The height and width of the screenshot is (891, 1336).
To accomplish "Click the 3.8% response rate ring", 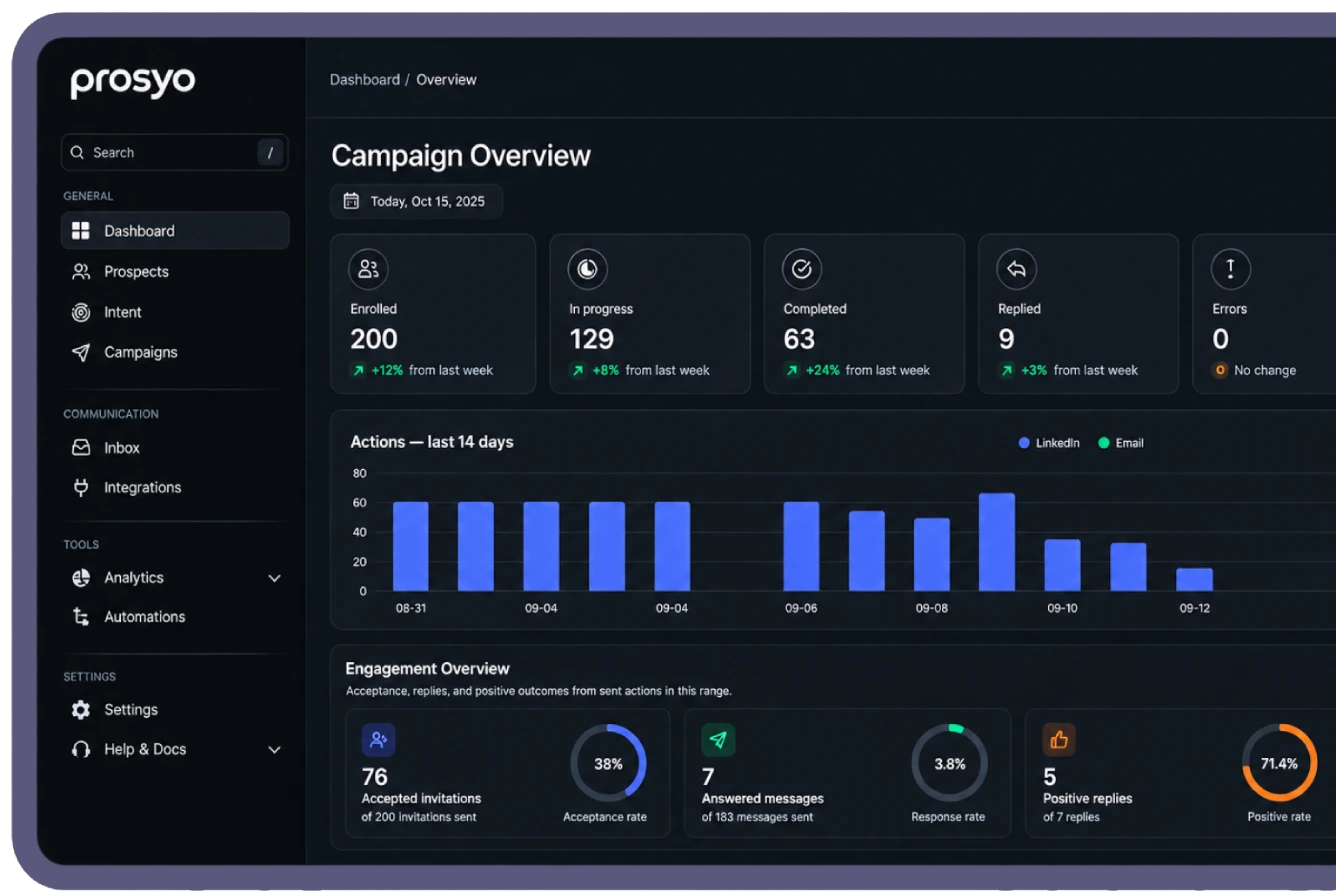I will (x=949, y=763).
